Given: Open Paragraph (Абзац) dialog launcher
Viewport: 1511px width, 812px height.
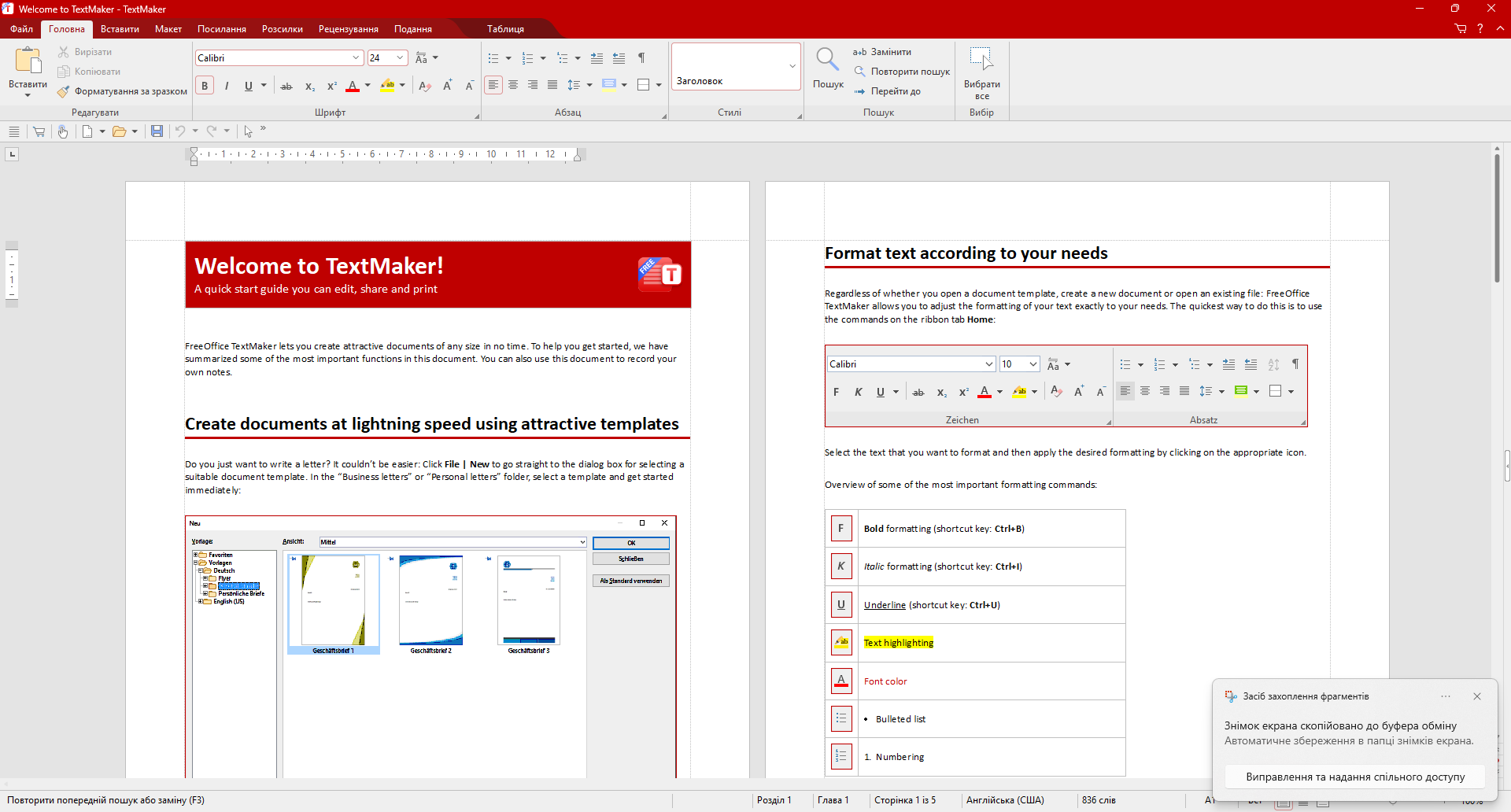Looking at the screenshot, I should click(x=664, y=116).
